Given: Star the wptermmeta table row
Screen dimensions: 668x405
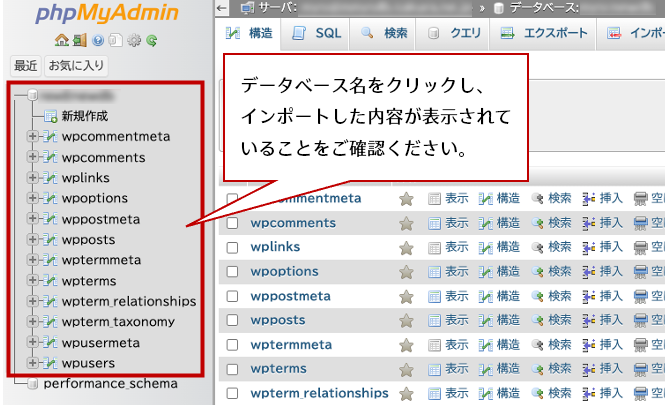Looking at the screenshot, I should [x=406, y=345].
